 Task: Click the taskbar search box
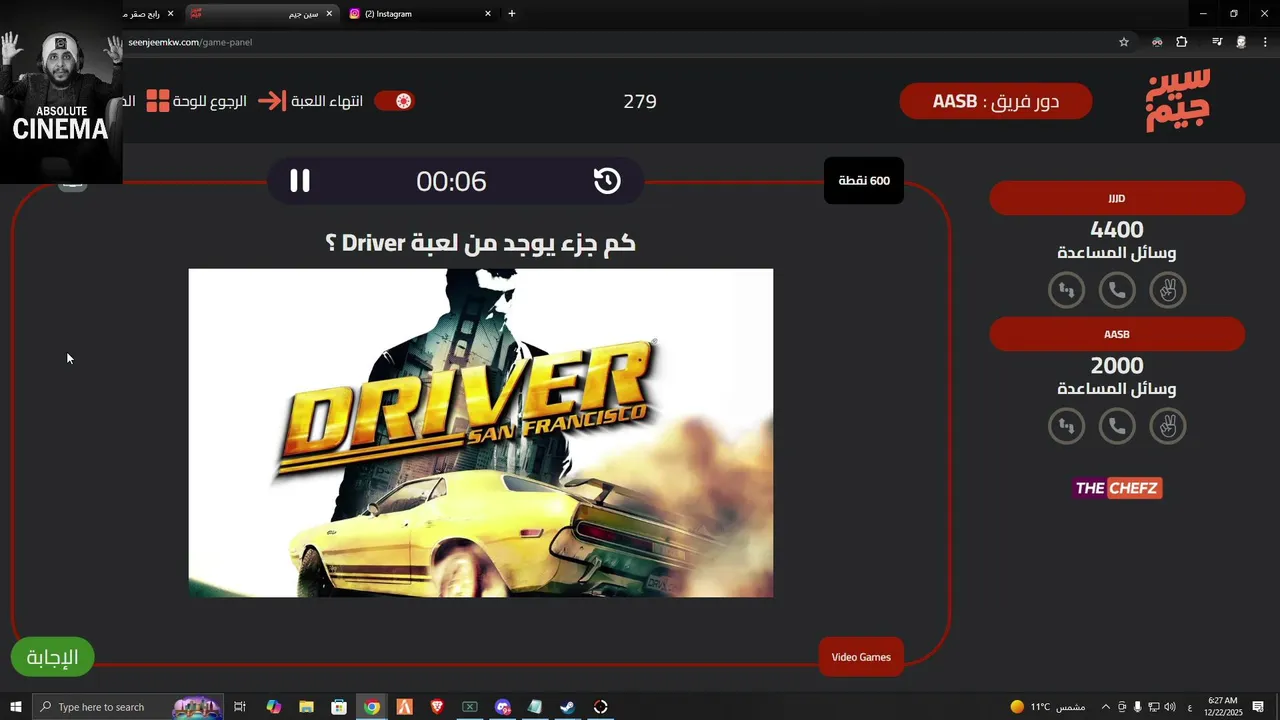128,707
